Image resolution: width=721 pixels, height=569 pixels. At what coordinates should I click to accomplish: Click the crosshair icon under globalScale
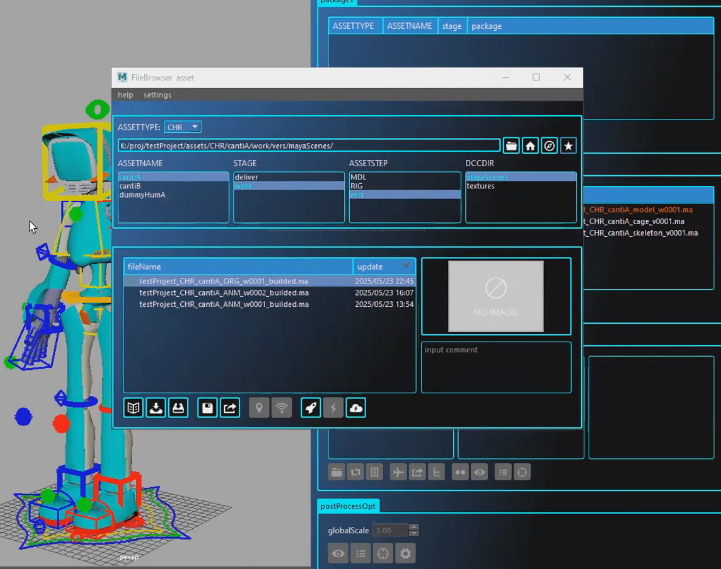coord(383,553)
